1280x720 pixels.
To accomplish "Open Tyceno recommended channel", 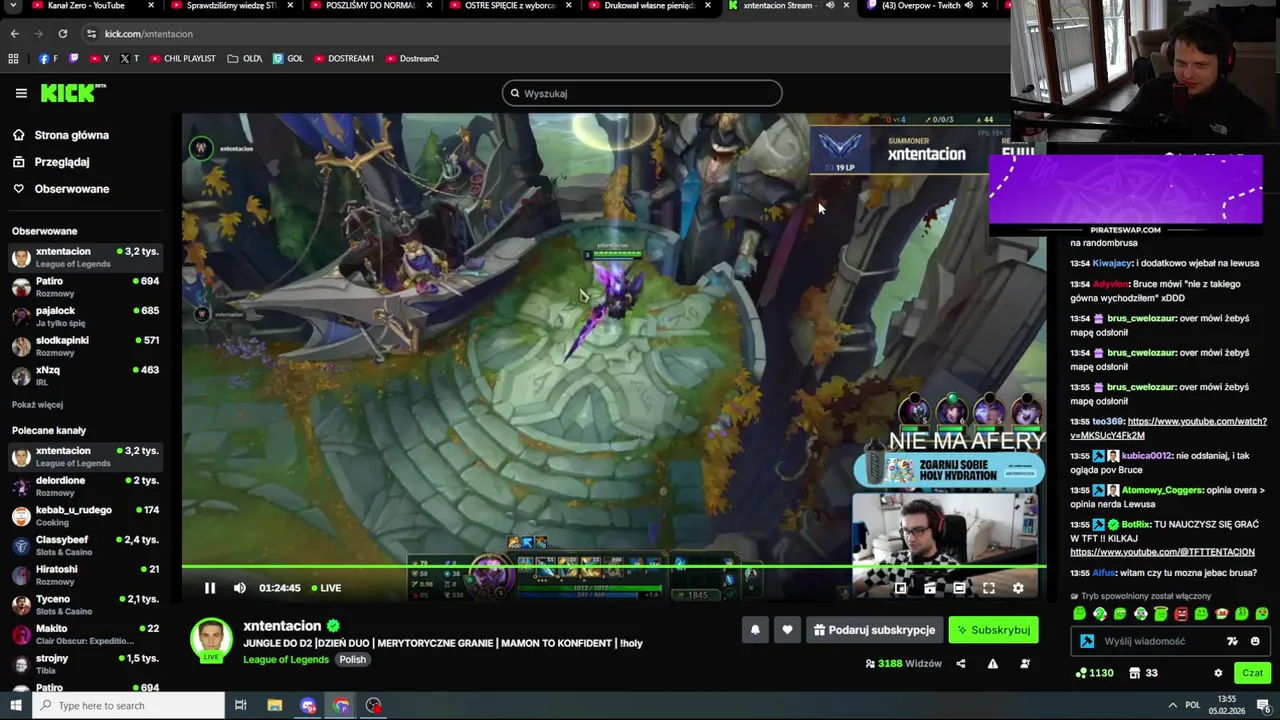I will (x=85, y=605).
